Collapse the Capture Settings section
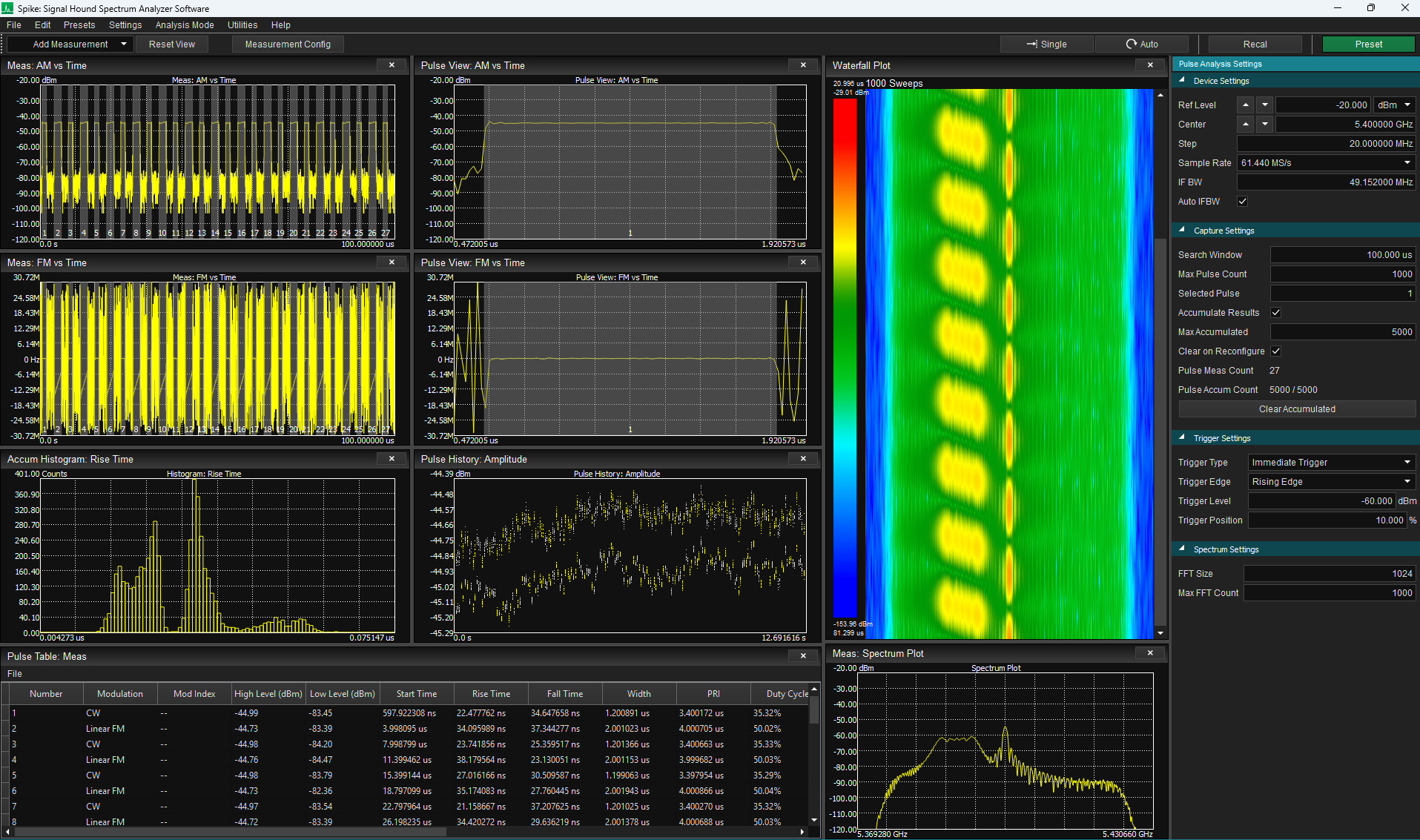The image size is (1420, 840). click(x=1183, y=231)
